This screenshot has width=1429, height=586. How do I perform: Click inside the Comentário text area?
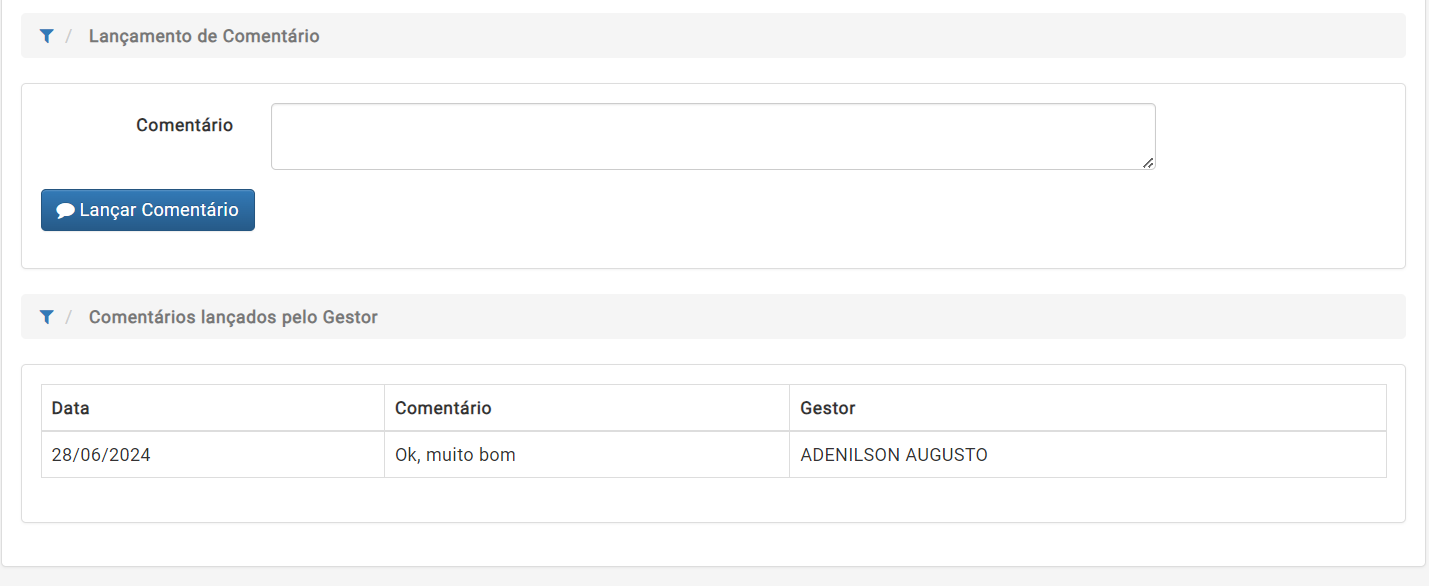pos(713,136)
